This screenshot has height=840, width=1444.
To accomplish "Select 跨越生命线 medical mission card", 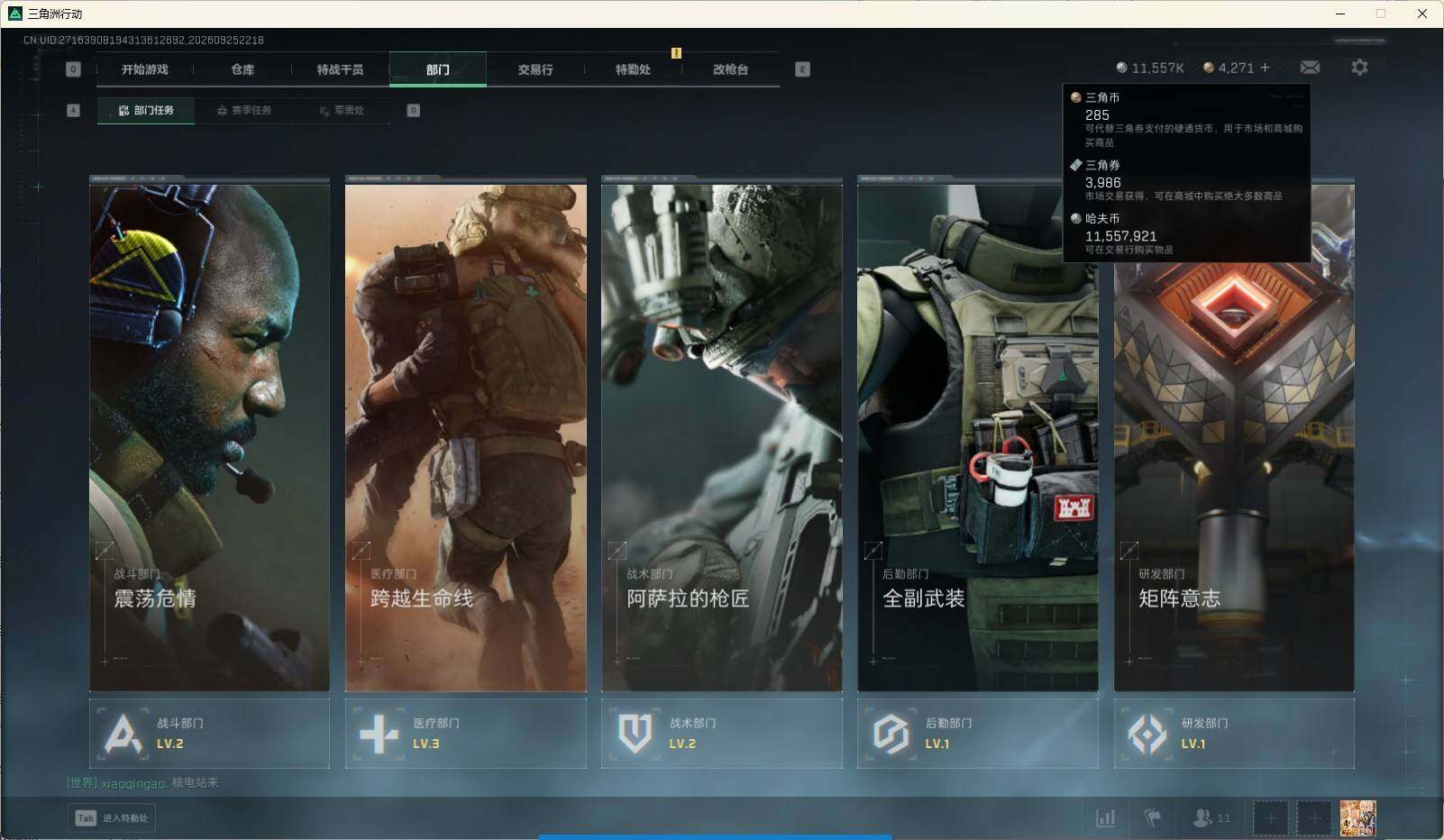I will (466, 434).
